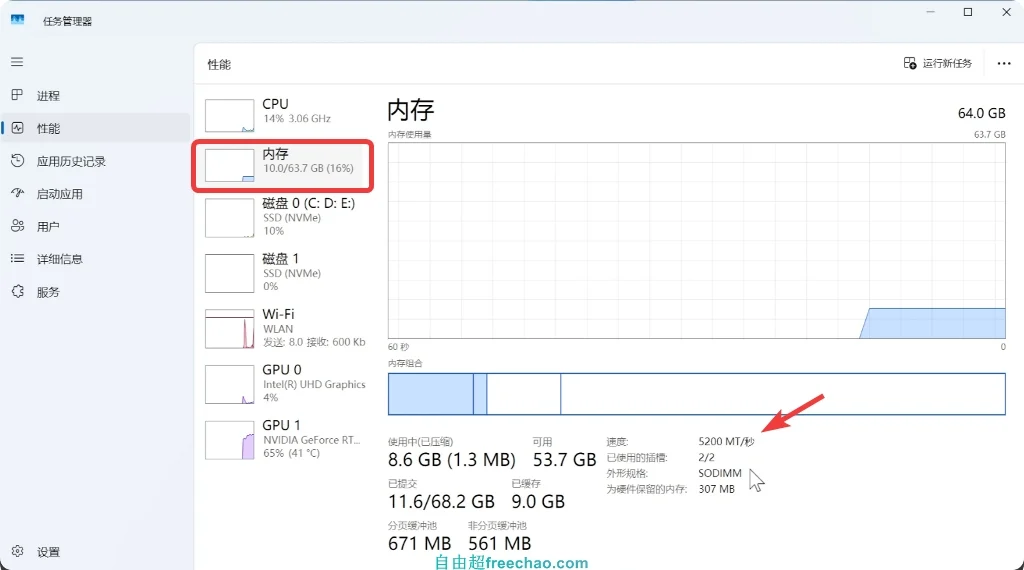
Task: Click the 2/2 slots used value
Action: tap(707, 457)
